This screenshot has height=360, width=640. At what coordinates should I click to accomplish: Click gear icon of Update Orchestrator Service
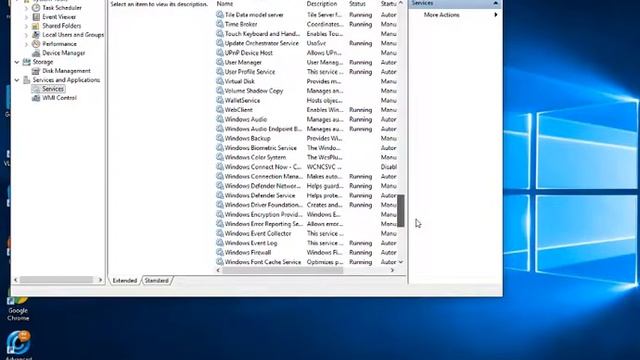[x=220, y=43]
